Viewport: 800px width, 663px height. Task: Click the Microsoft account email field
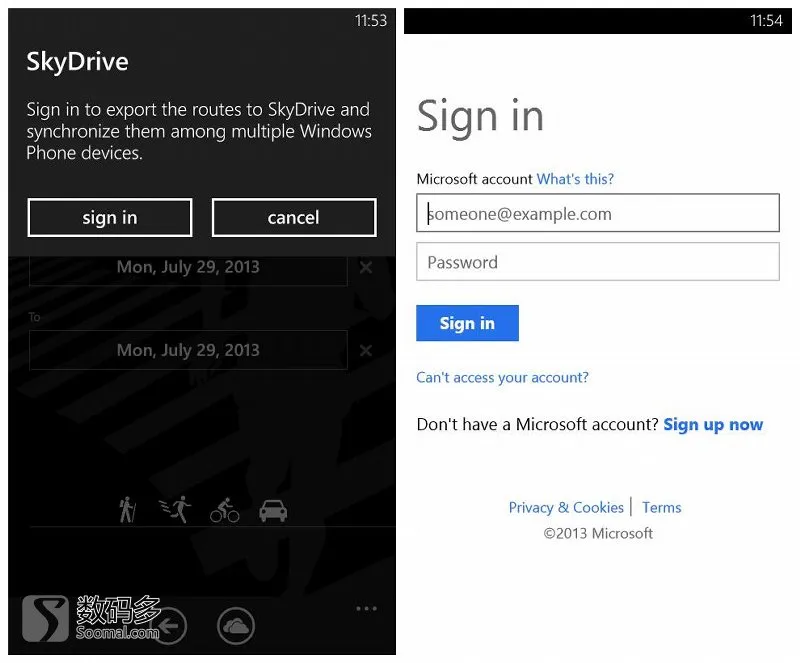coord(597,213)
